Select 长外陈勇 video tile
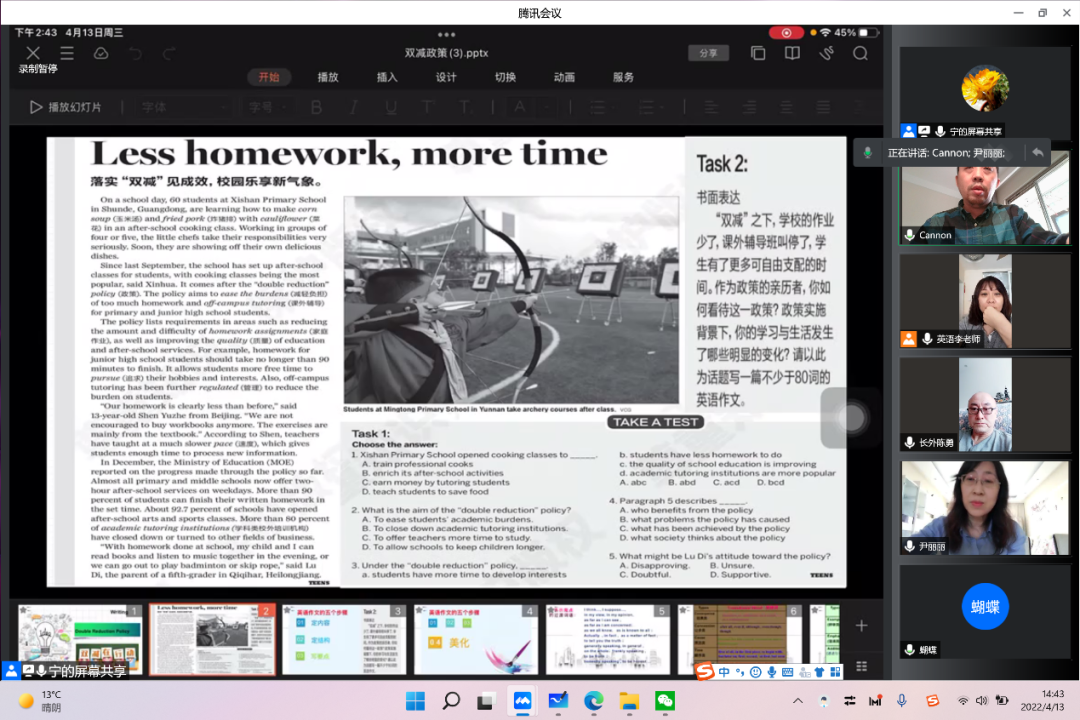Screen dimensions: 1080x720 click(985, 404)
